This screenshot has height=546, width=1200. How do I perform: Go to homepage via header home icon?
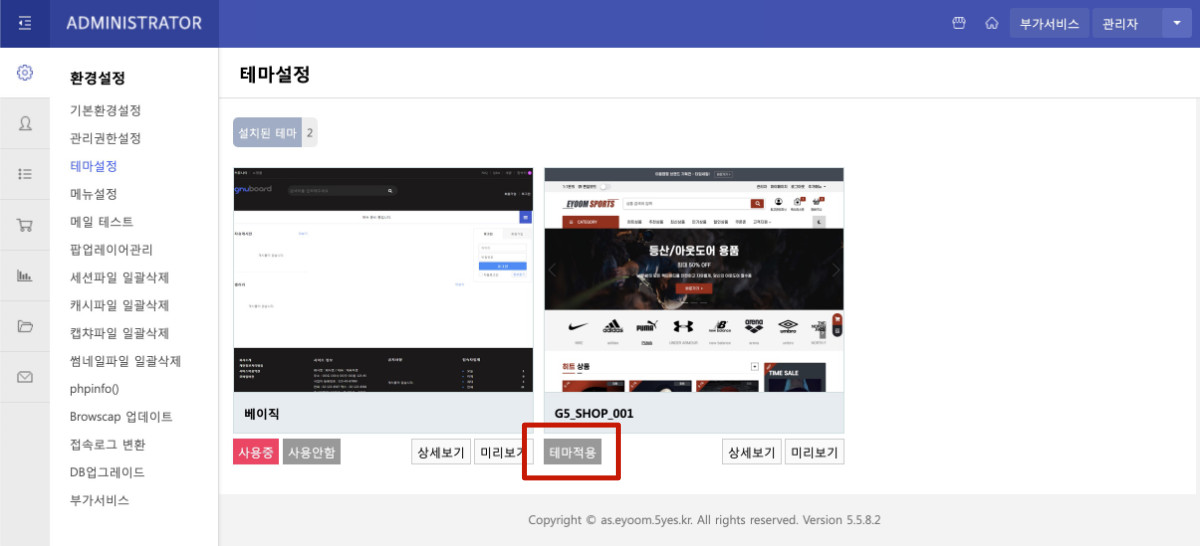pos(991,23)
